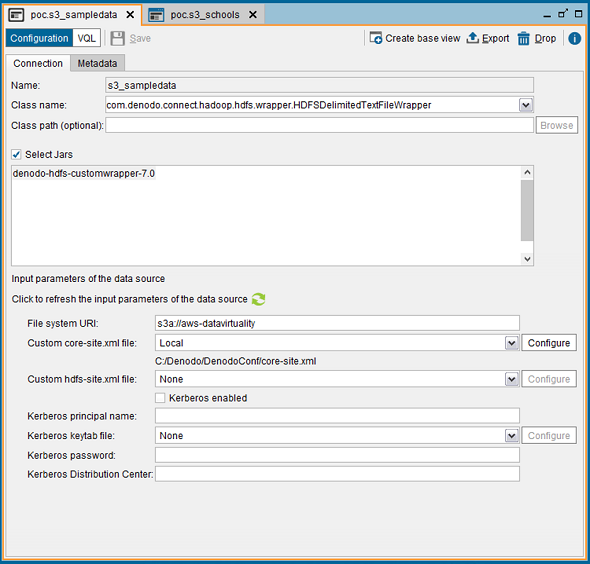The width and height of the screenshot is (590, 564).
Task: Expand the Custom hdfs-site.xml file dropdown
Action: (511, 379)
